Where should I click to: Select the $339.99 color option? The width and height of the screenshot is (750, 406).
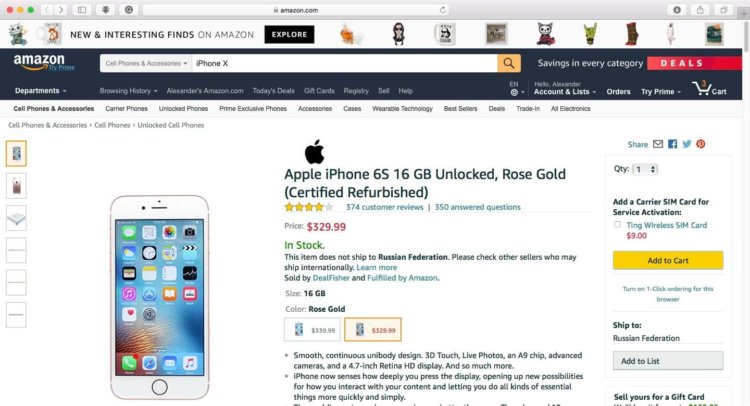click(x=312, y=330)
